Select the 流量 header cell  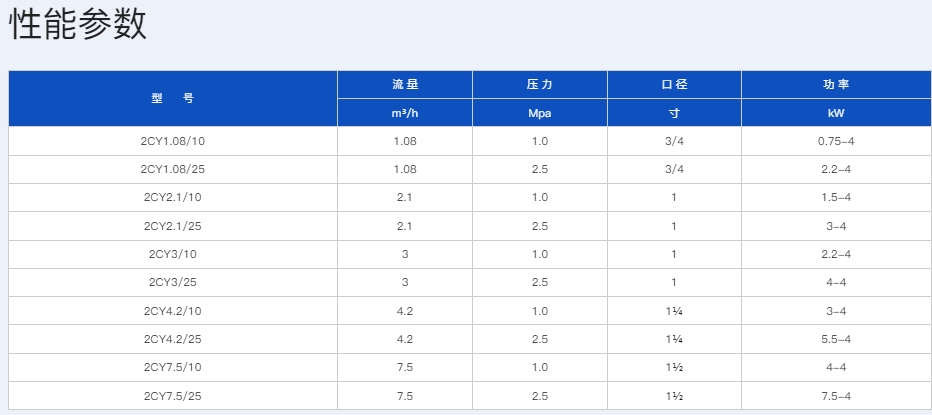click(405, 85)
